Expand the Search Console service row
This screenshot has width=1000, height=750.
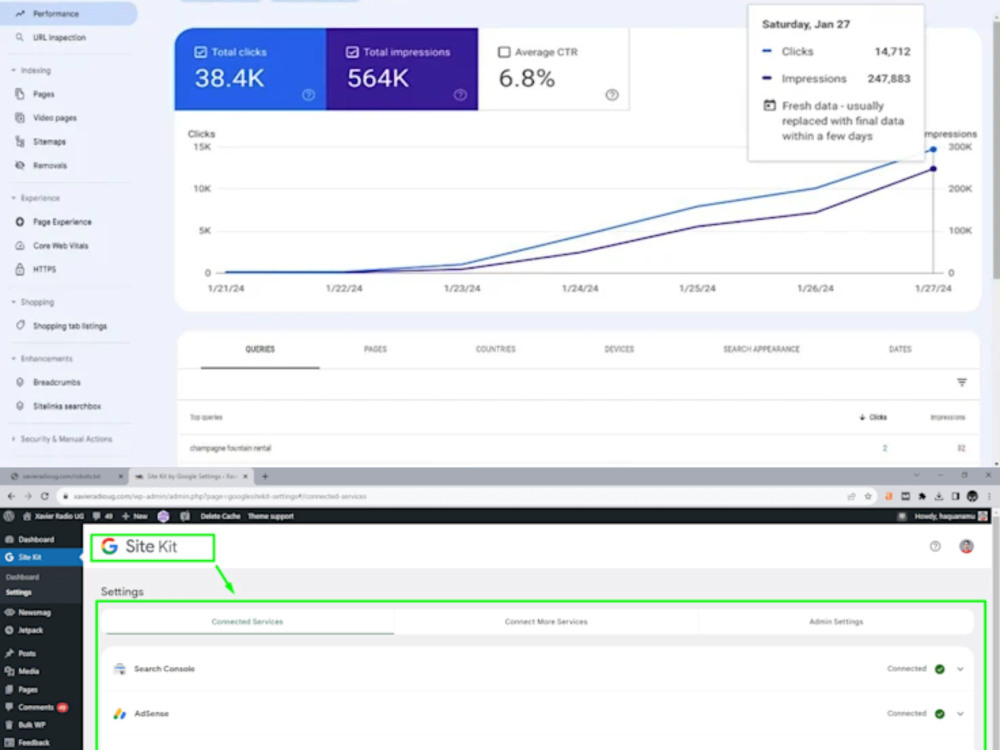click(960, 669)
